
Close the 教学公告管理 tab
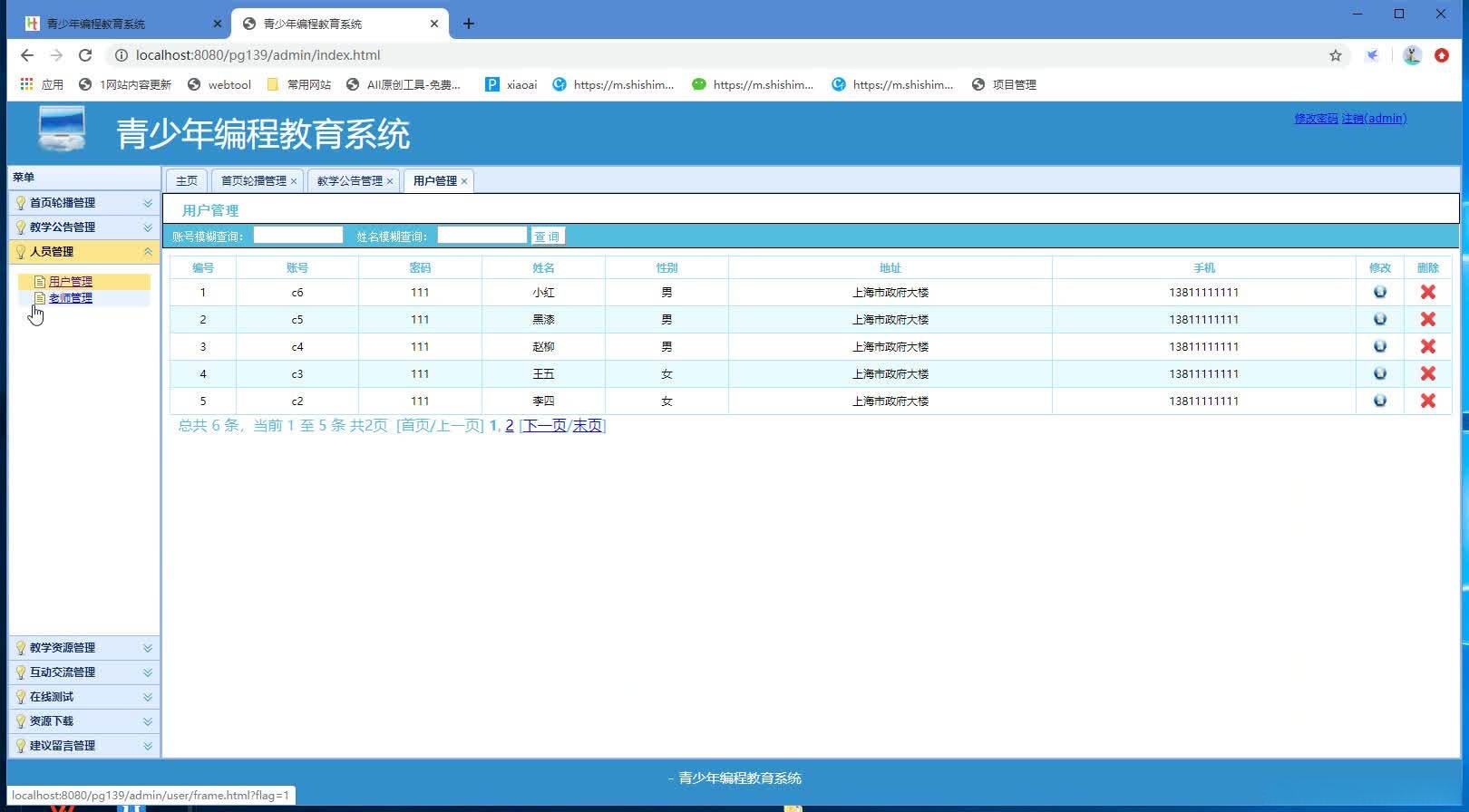pos(390,181)
